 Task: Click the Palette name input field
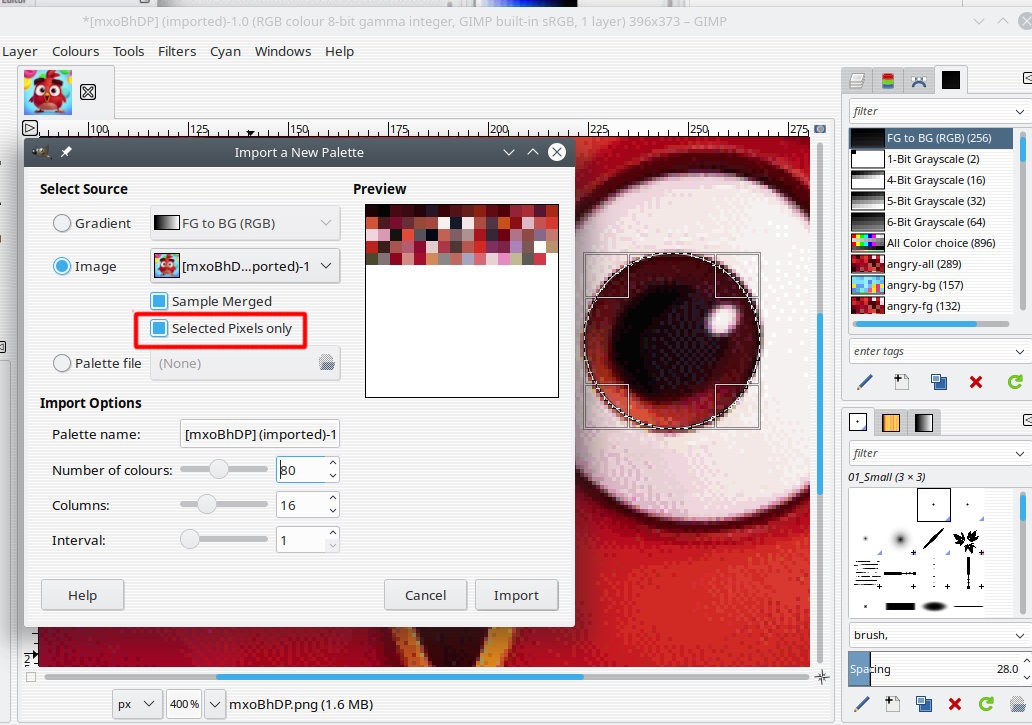(259, 434)
